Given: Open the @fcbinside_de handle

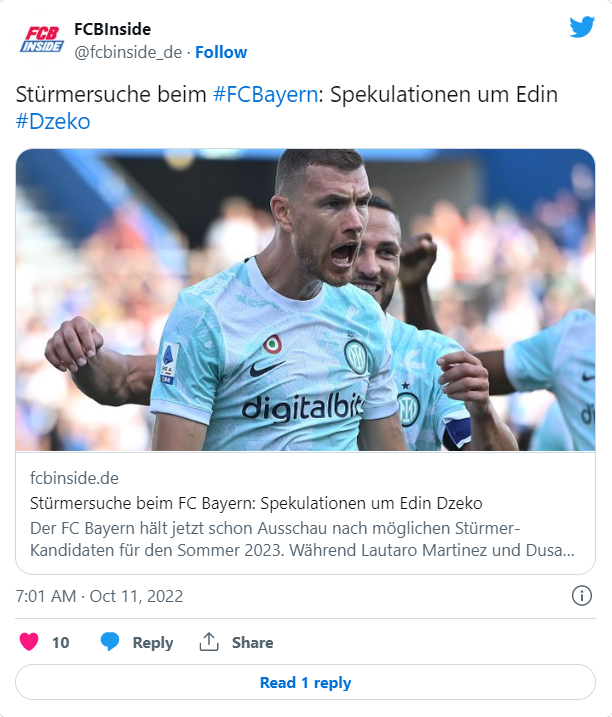Looking at the screenshot, I should tap(128, 52).
